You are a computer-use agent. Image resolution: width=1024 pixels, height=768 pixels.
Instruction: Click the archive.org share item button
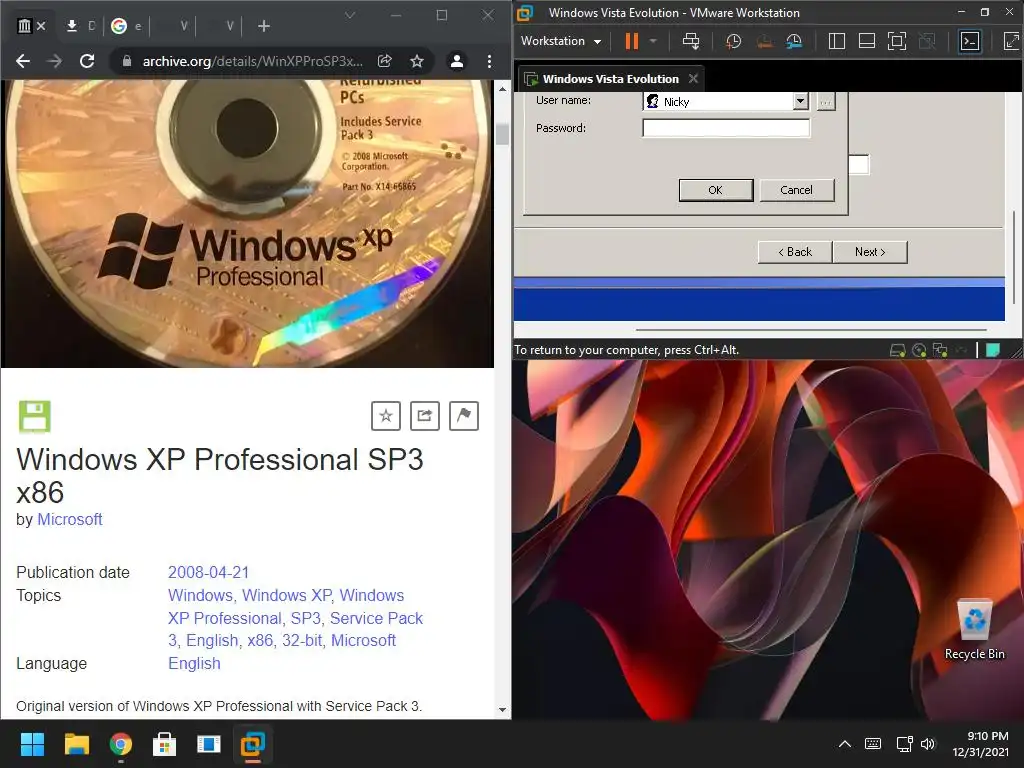click(x=424, y=416)
